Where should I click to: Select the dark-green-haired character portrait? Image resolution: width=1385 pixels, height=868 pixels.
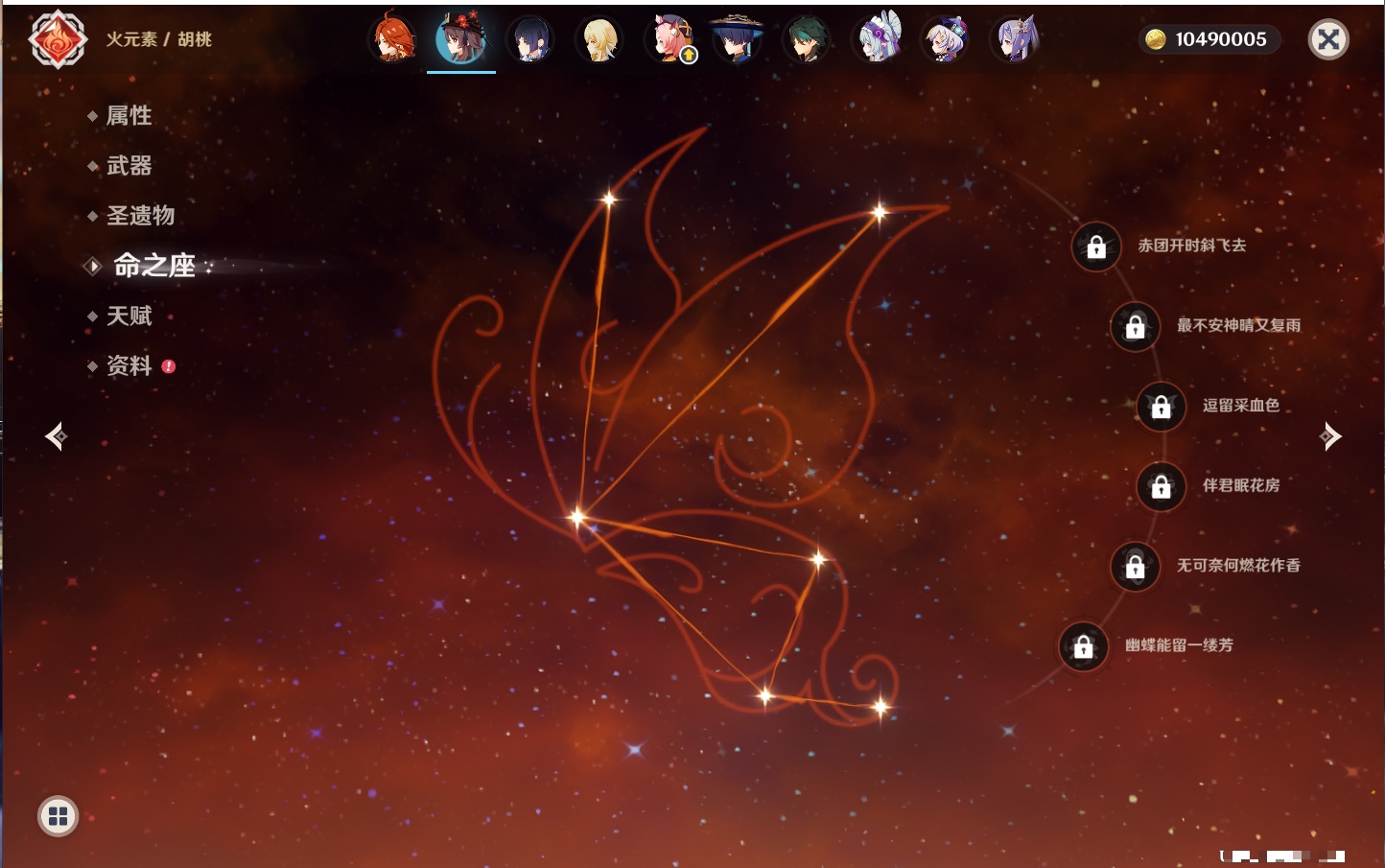click(806, 39)
